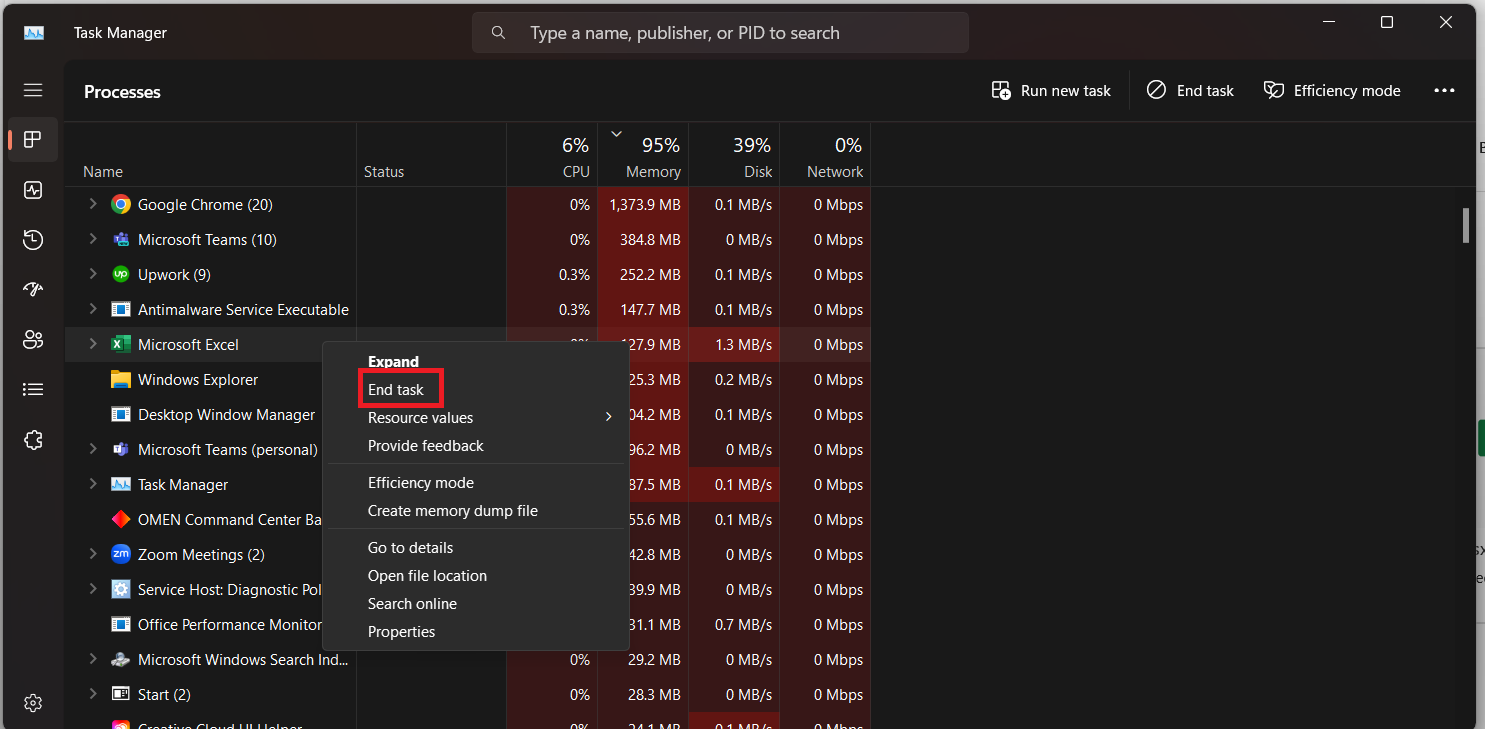Select the 1.3 MB/s disk cell
1485x729 pixels.
pos(734,344)
